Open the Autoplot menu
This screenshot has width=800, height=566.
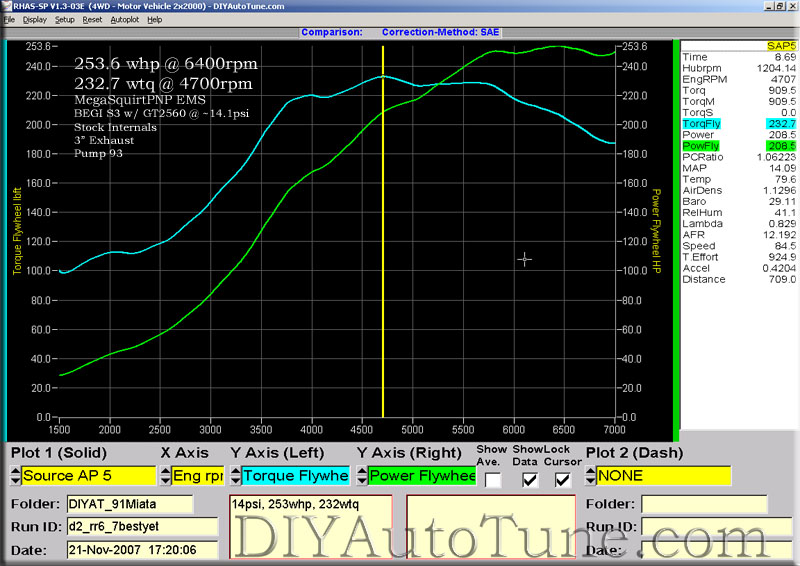click(x=124, y=20)
